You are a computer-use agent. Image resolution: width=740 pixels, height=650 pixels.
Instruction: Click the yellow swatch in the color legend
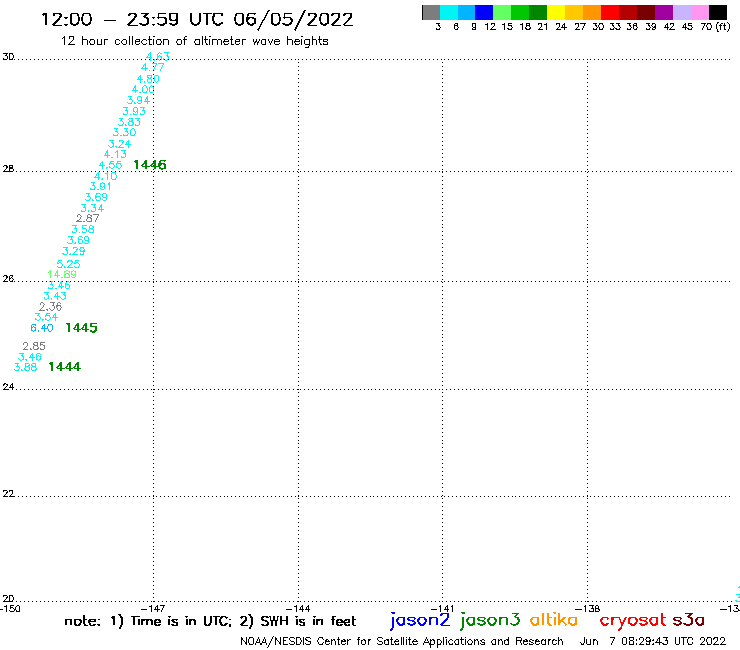[x=556, y=12]
